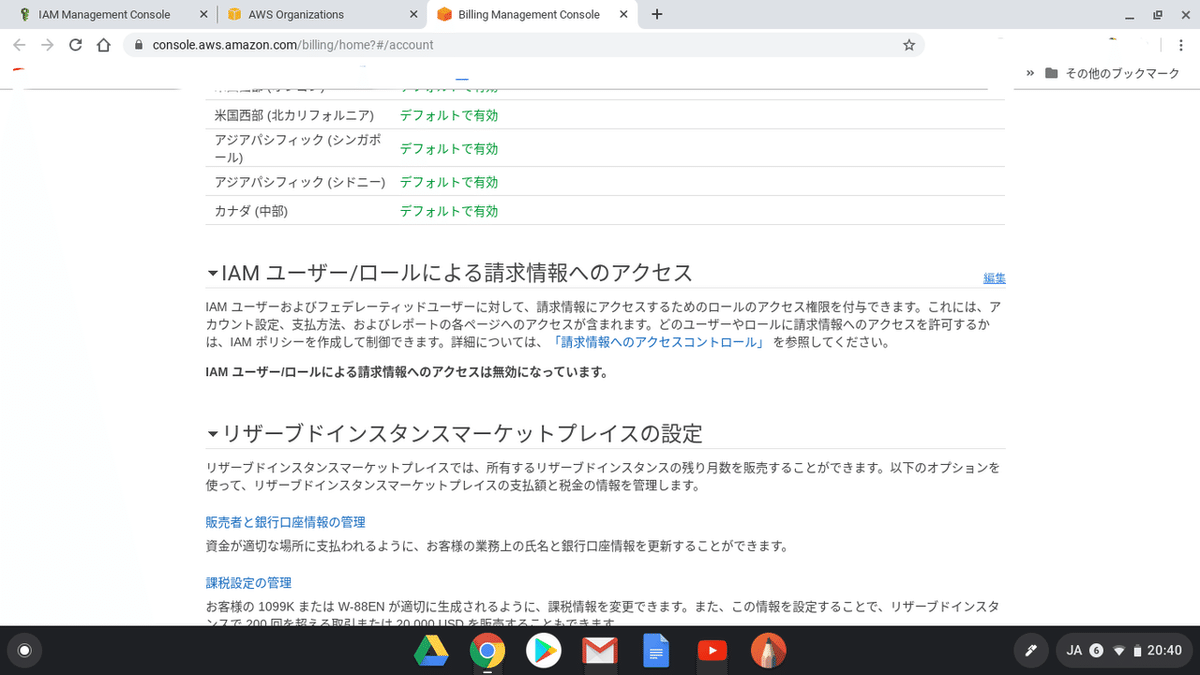1200x675 pixels.
Task: Open 販売者と銀行口座情報の管理 link
Action: [285, 522]
